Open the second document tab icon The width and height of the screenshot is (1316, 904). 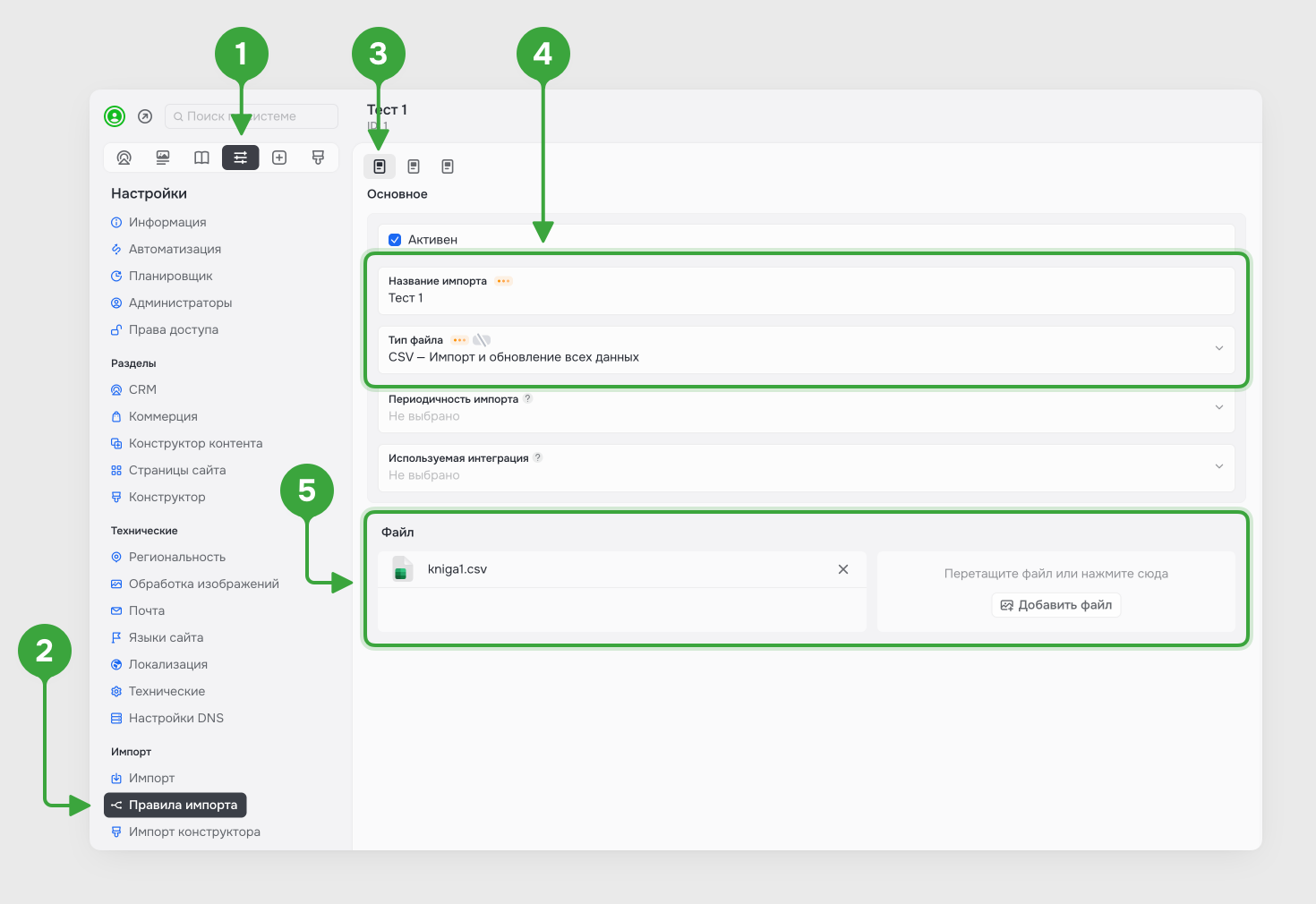414,166
